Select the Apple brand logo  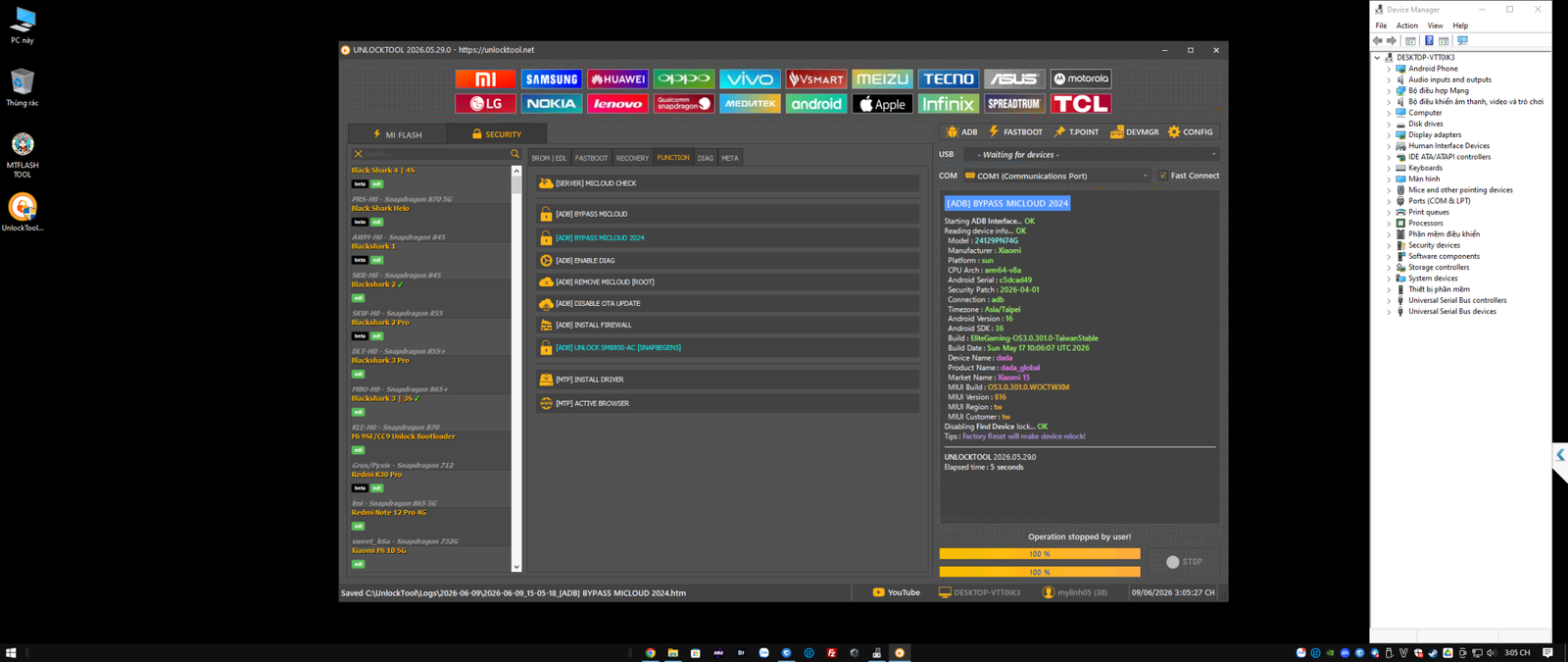882,103
